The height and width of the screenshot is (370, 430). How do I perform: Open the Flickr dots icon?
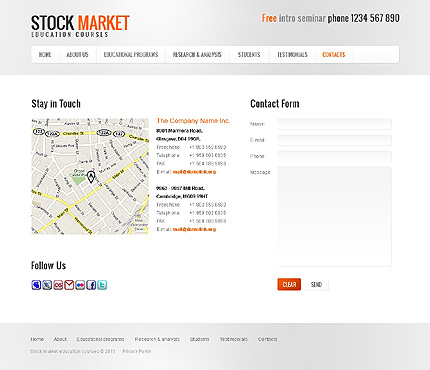point(80,285)
